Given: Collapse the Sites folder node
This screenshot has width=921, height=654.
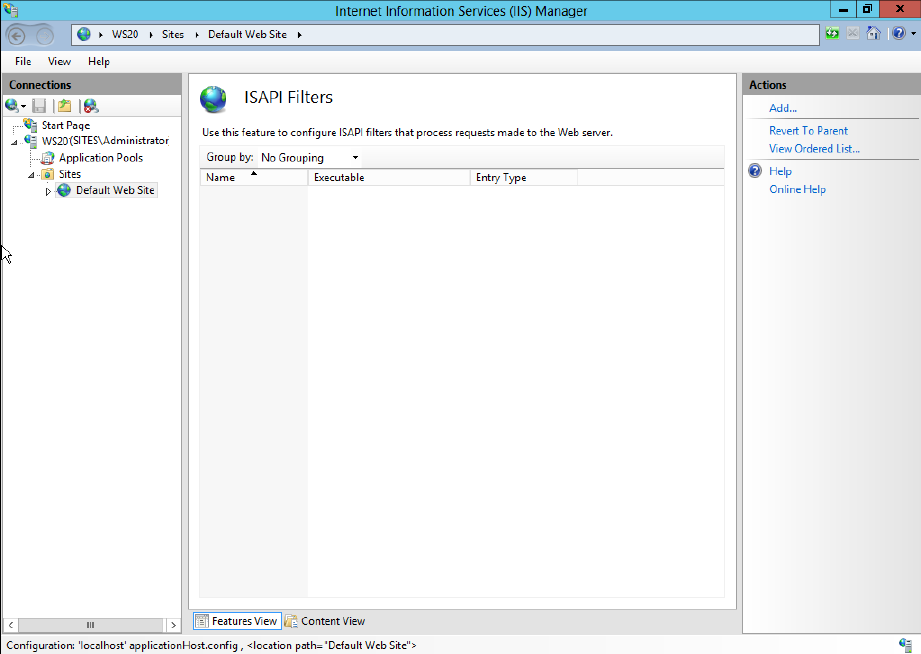Looking at the screenshot, I should point(31,175).
